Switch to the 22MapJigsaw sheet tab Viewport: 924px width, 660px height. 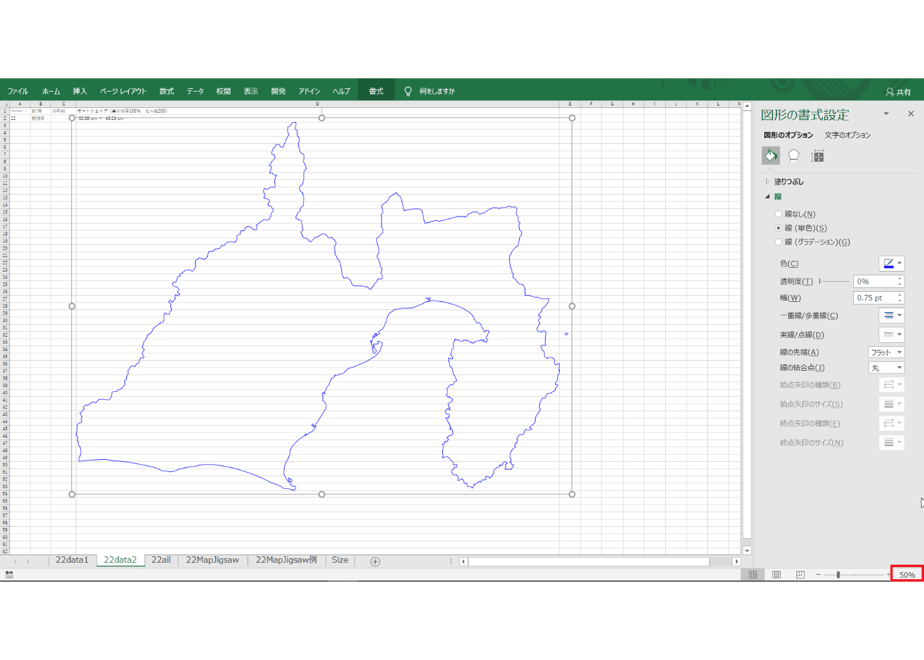(212, 560)
